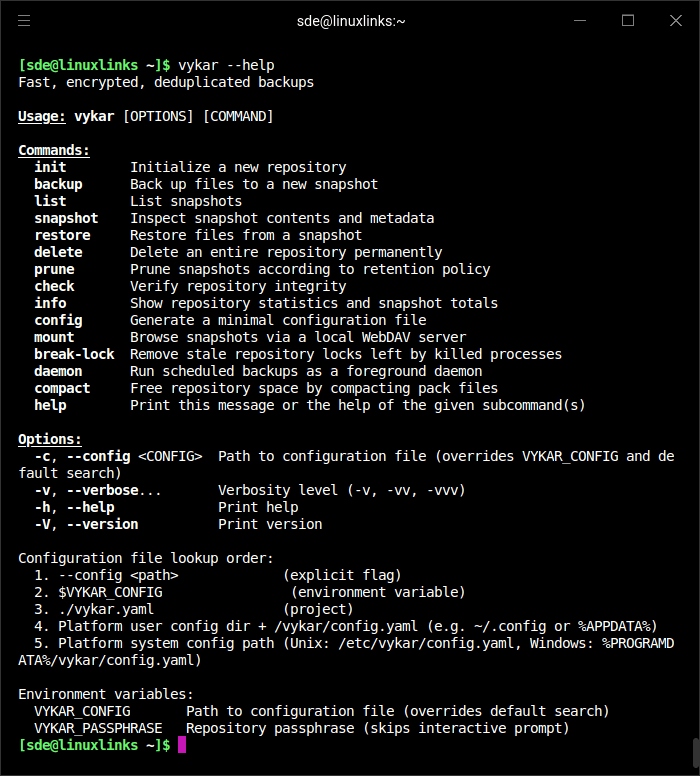
Task: Minimize the terminal window
Action: pyautogui.click(x=580, y=20)
